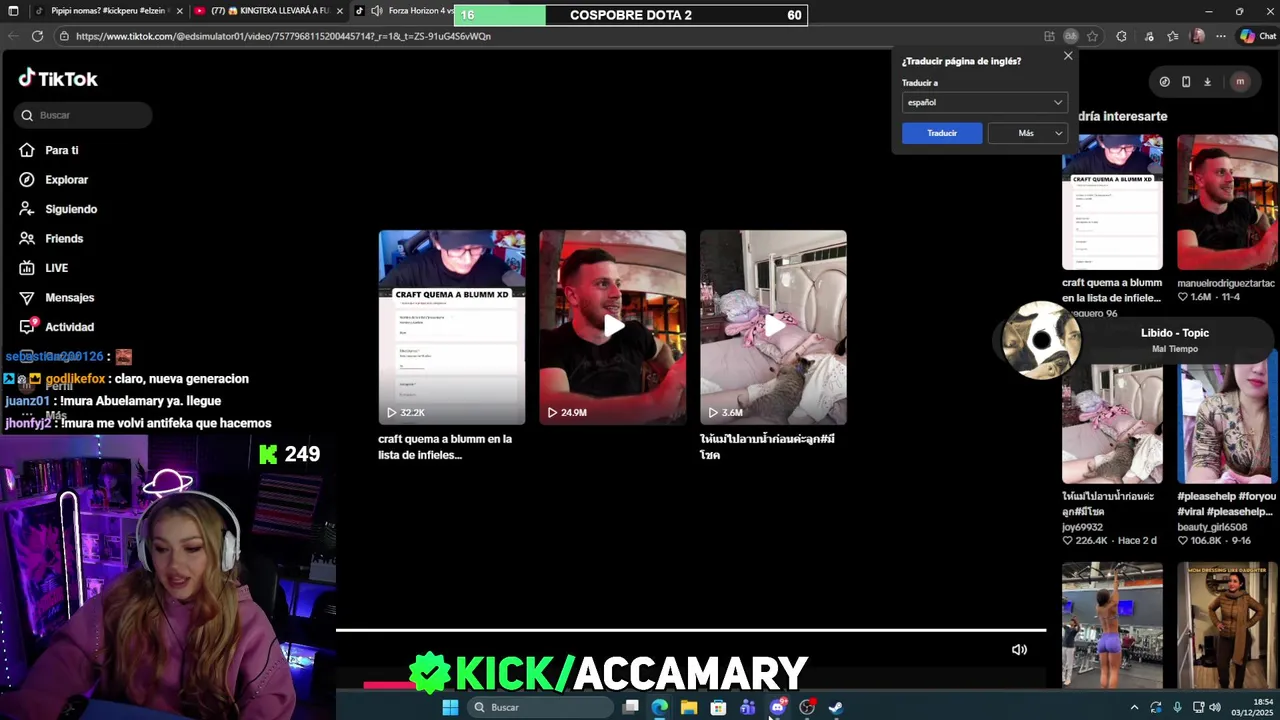Click the #pleasehelp #foryou caption
Viewport: 1280px width, 720px height.
point(1227,504)
